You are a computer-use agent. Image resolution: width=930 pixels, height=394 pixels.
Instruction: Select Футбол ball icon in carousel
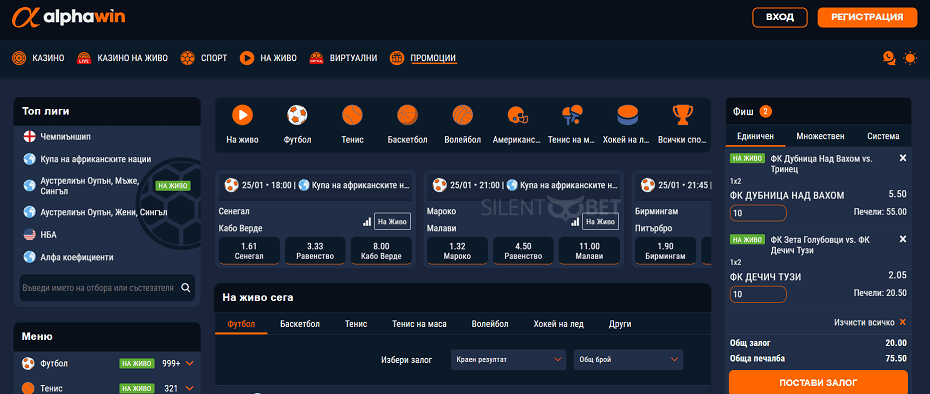point(297,114)
